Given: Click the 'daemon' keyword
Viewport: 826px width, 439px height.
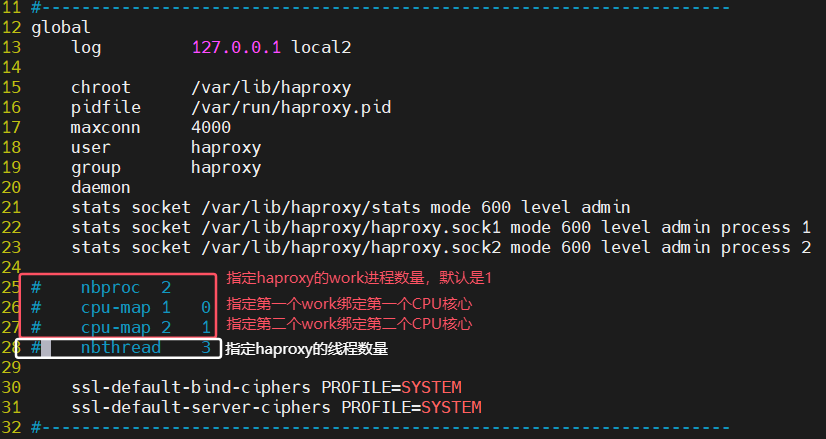Looking at the screenshot, I should [x=101, y=188].
